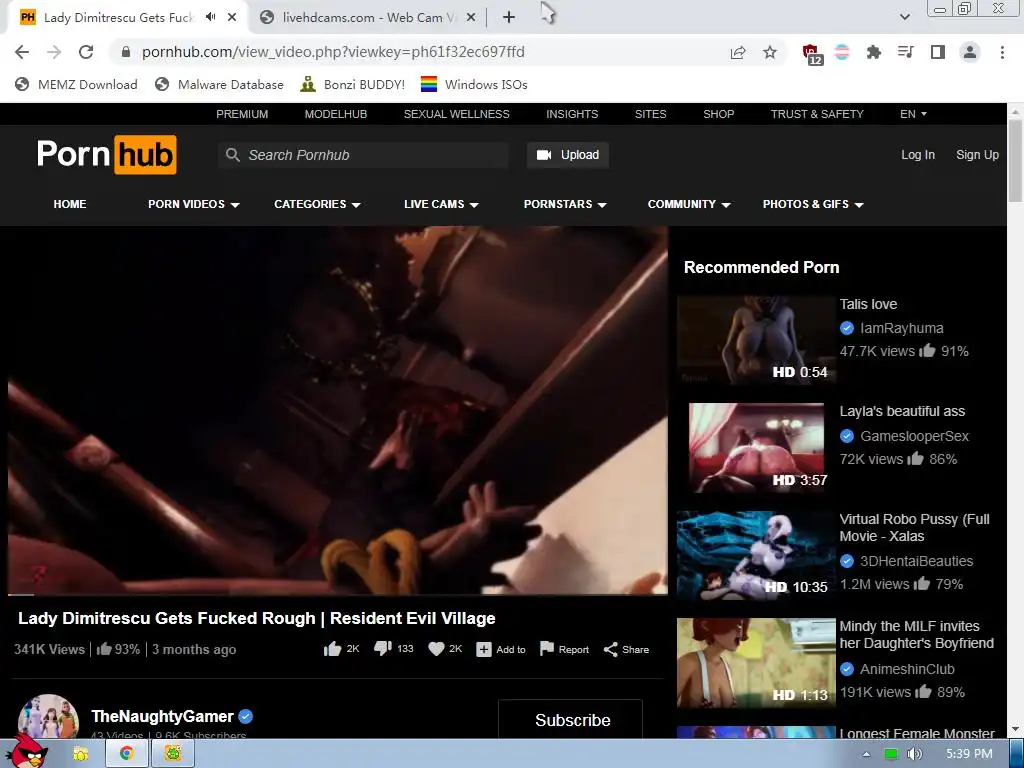Open Chrome's three-dot menu
1024x768 pixels.
(1002, 52)
